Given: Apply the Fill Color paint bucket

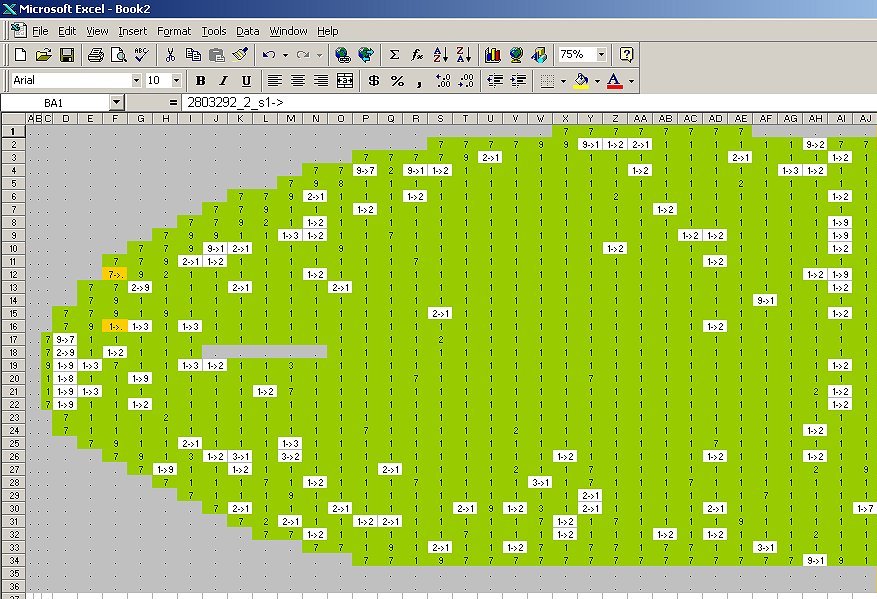Looking at the screenshot, I should [582, 81].
